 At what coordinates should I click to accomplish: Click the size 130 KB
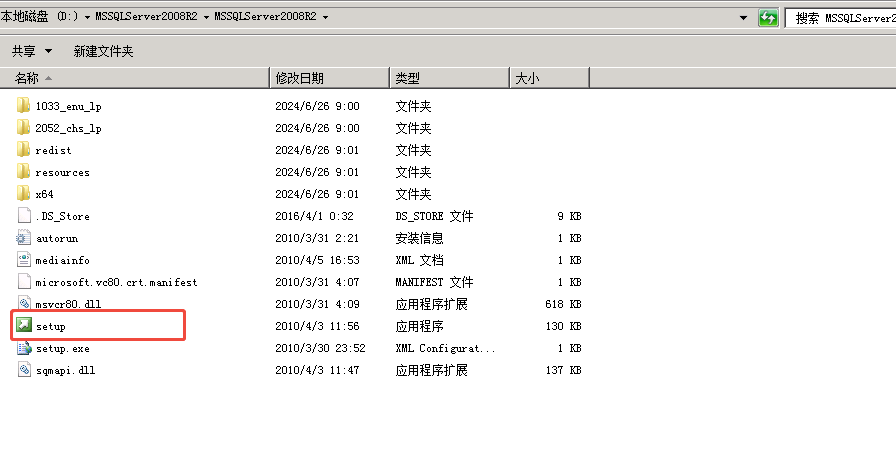[x=563, y=326]
